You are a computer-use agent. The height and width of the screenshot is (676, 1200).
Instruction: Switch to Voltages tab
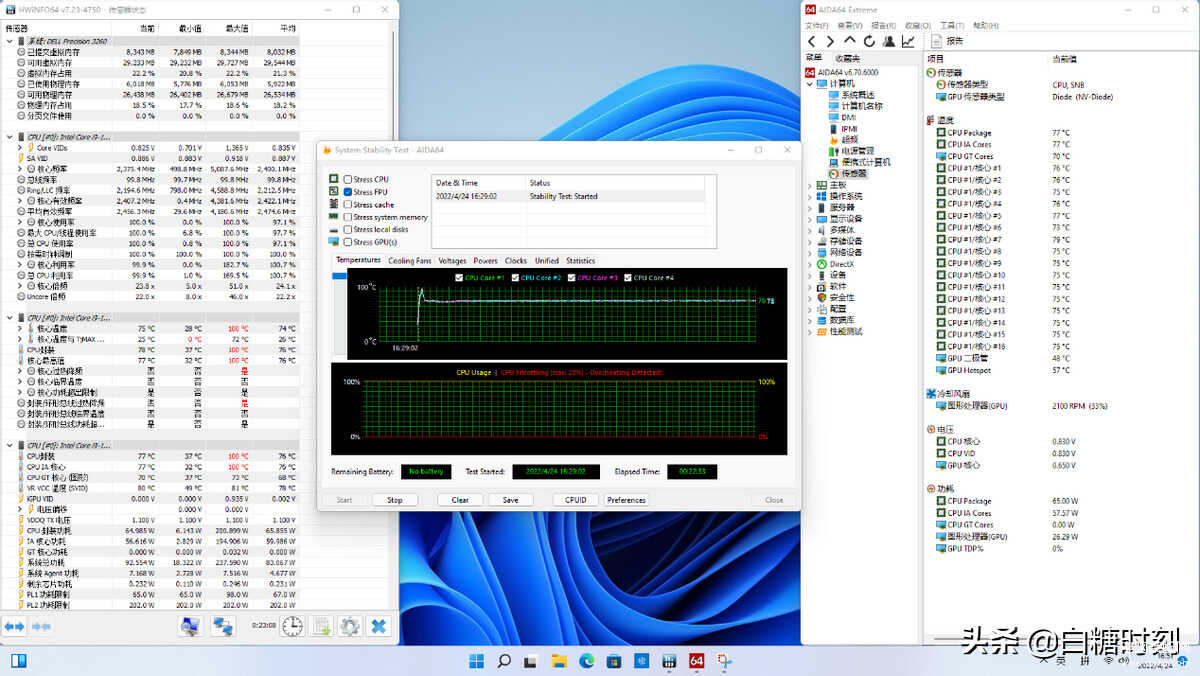tap(452, 261)
